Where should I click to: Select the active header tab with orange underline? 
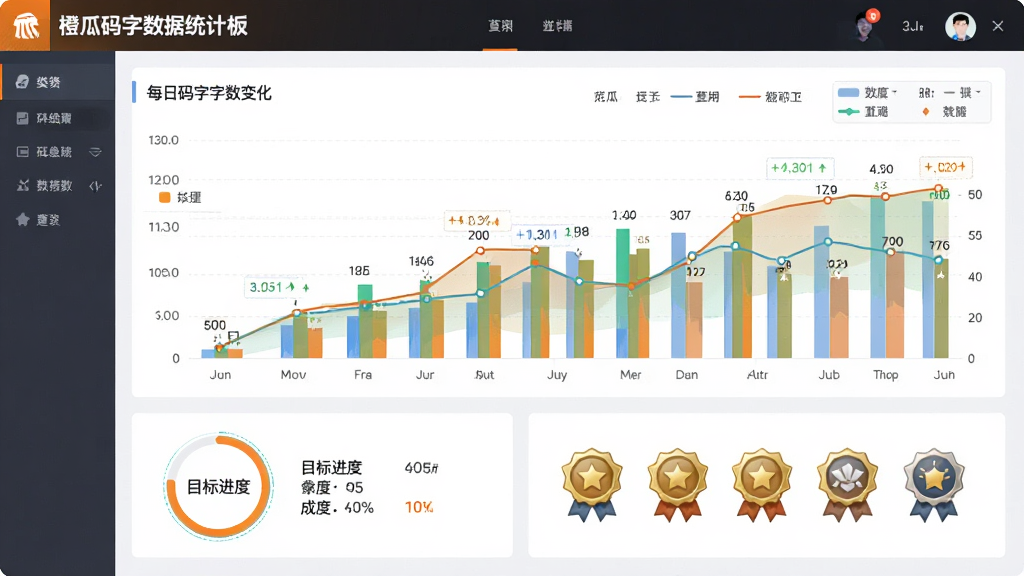click(500, 26)
